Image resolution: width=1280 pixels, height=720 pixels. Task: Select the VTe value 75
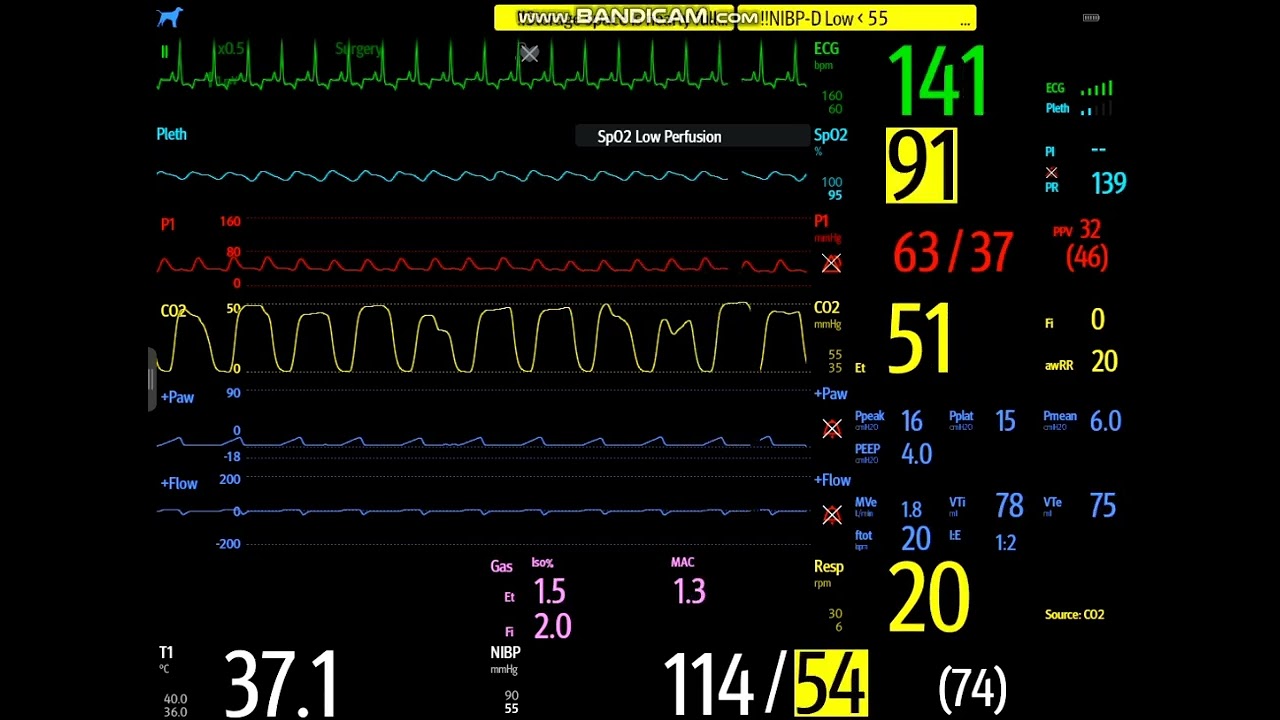click(1102, 506)
